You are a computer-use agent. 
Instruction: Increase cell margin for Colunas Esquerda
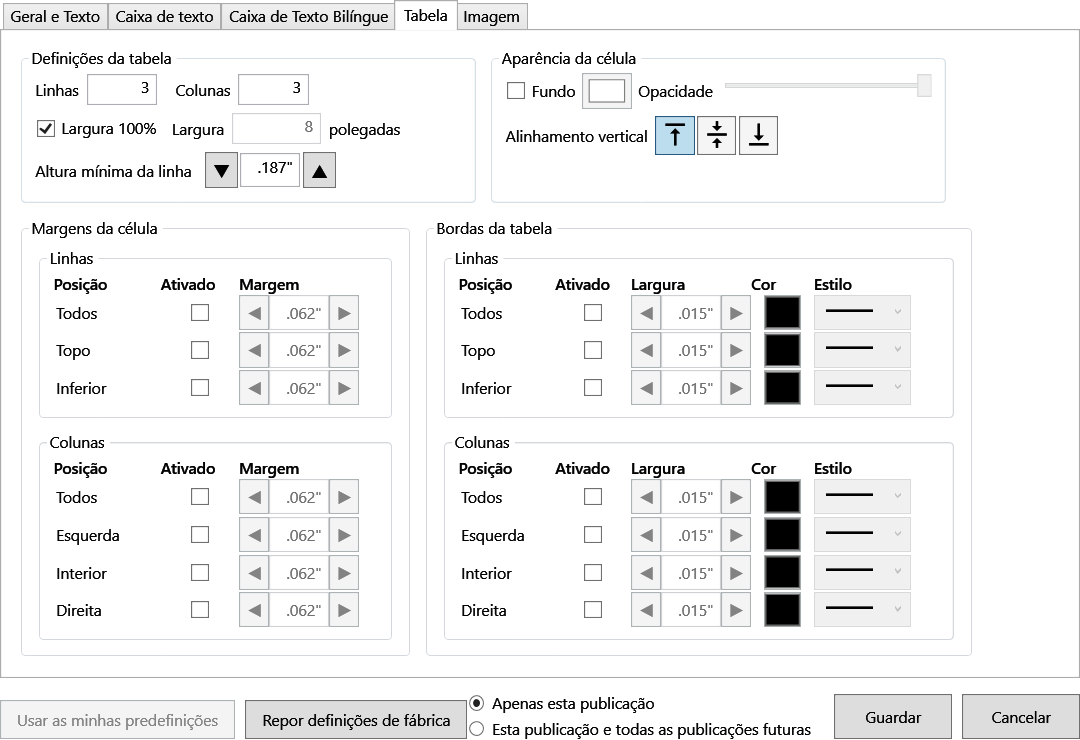coord(344,535)
